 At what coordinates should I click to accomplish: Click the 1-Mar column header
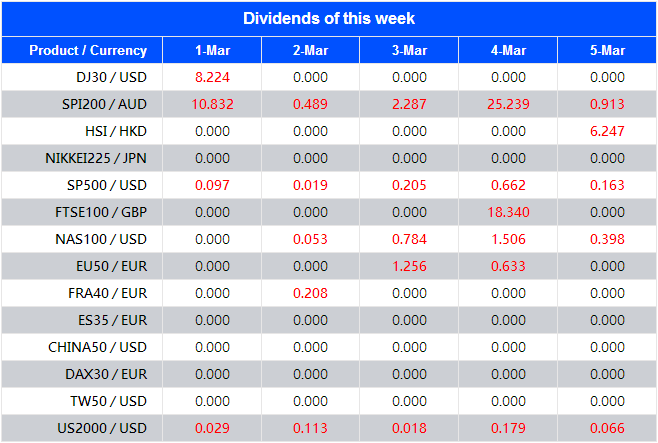211,50
